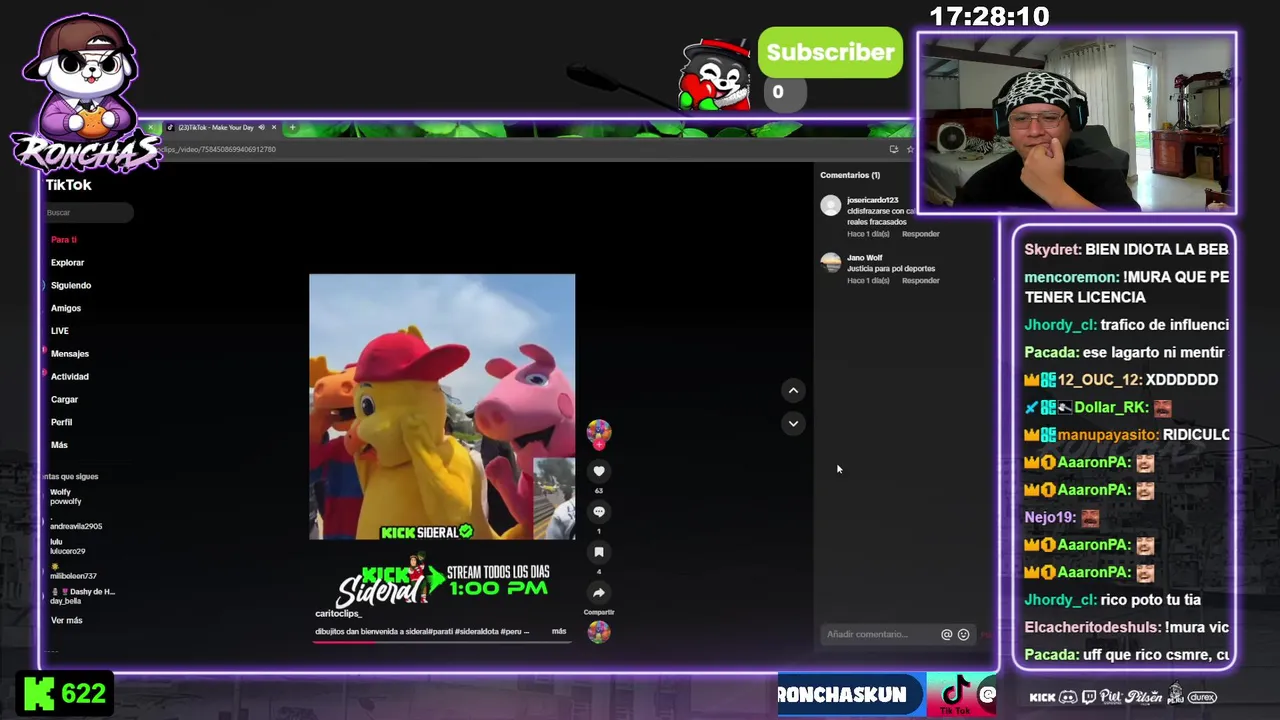Click the streamer webcam feed
Image resolution: width=1280 pixels, height=720 pixels.
tap(1077, 123)
